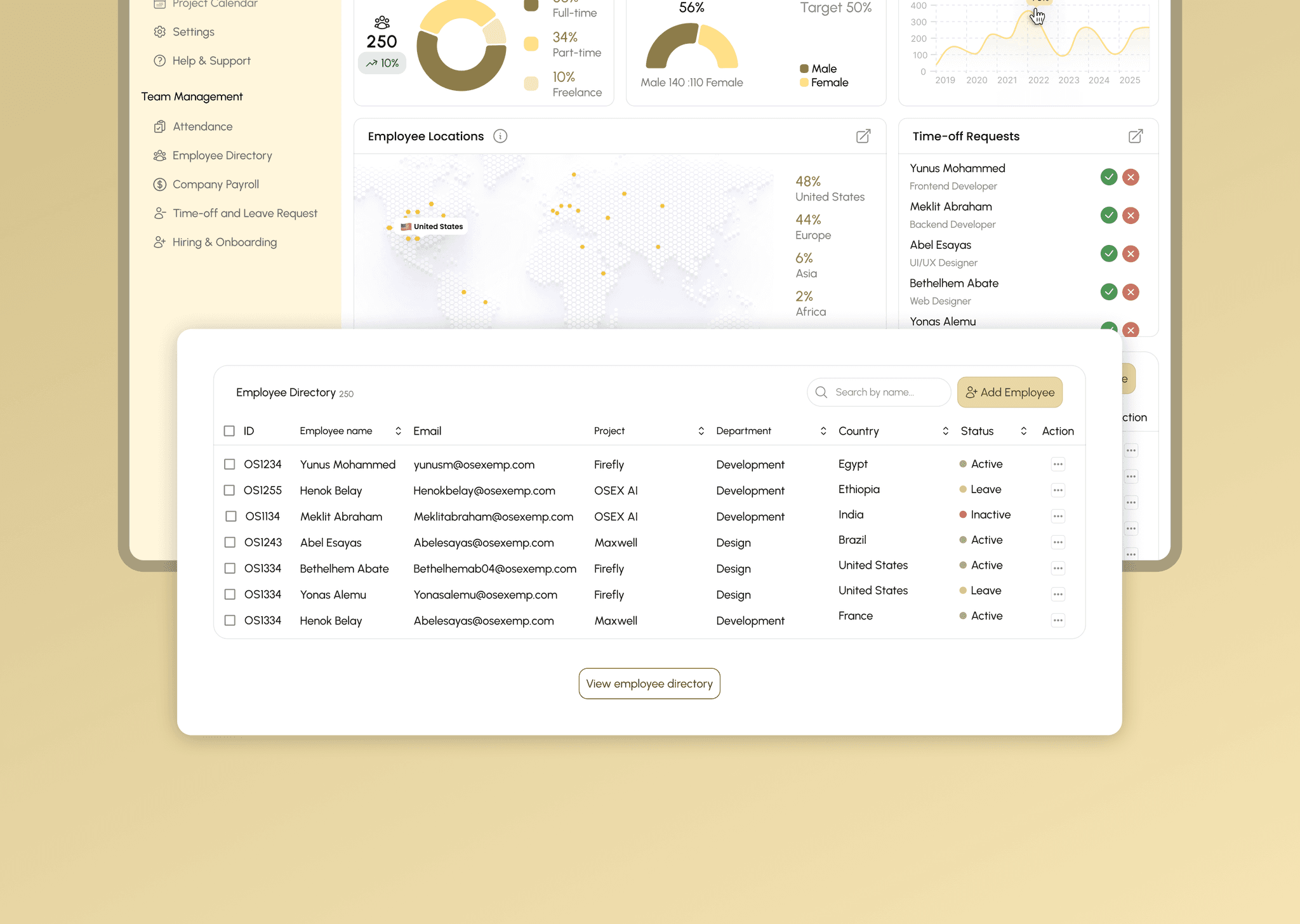Screen dimensions: 1300x924
Task: Approve Yunus Mohammed's time-off request
Action: [x=1108, y=177]
